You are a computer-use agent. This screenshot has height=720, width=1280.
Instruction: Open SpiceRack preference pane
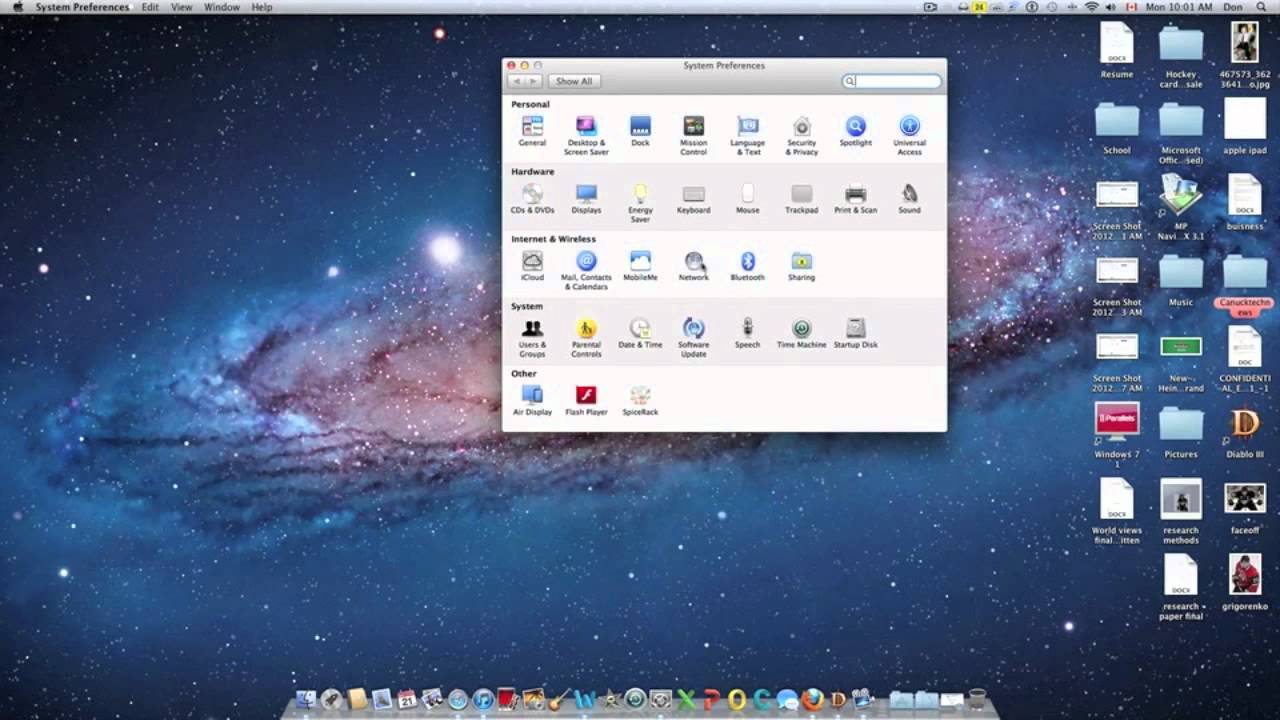[640, 400]
